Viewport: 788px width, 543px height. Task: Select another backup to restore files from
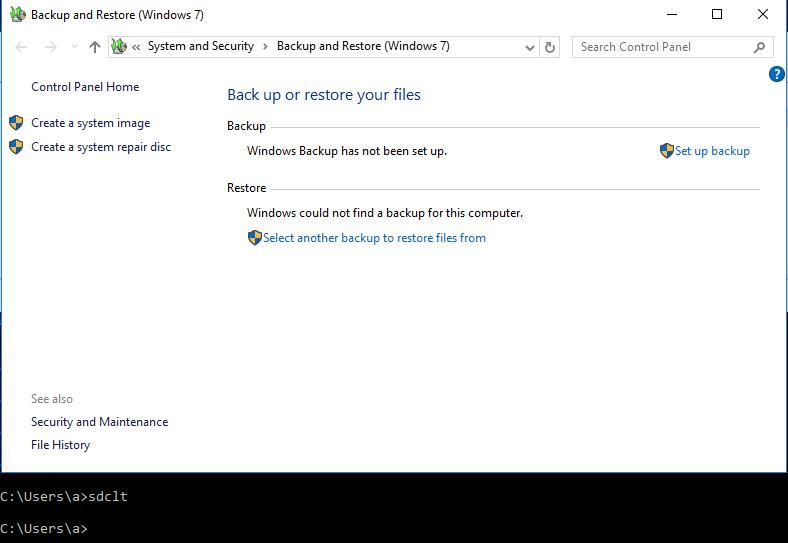pos(374,238)
